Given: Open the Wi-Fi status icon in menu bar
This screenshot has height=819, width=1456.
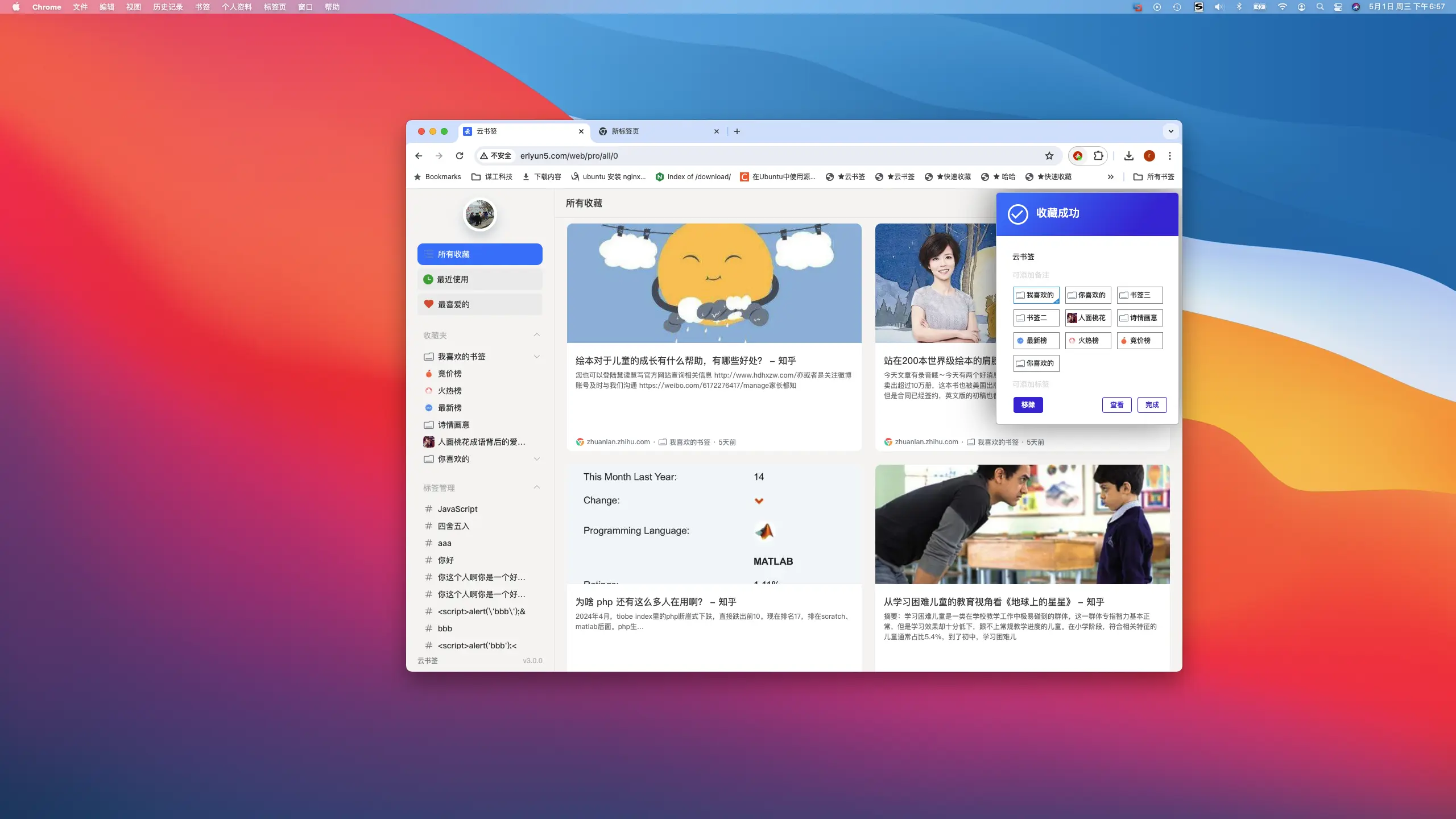Looking at the screenshot, I should [x=1282, y=7].
